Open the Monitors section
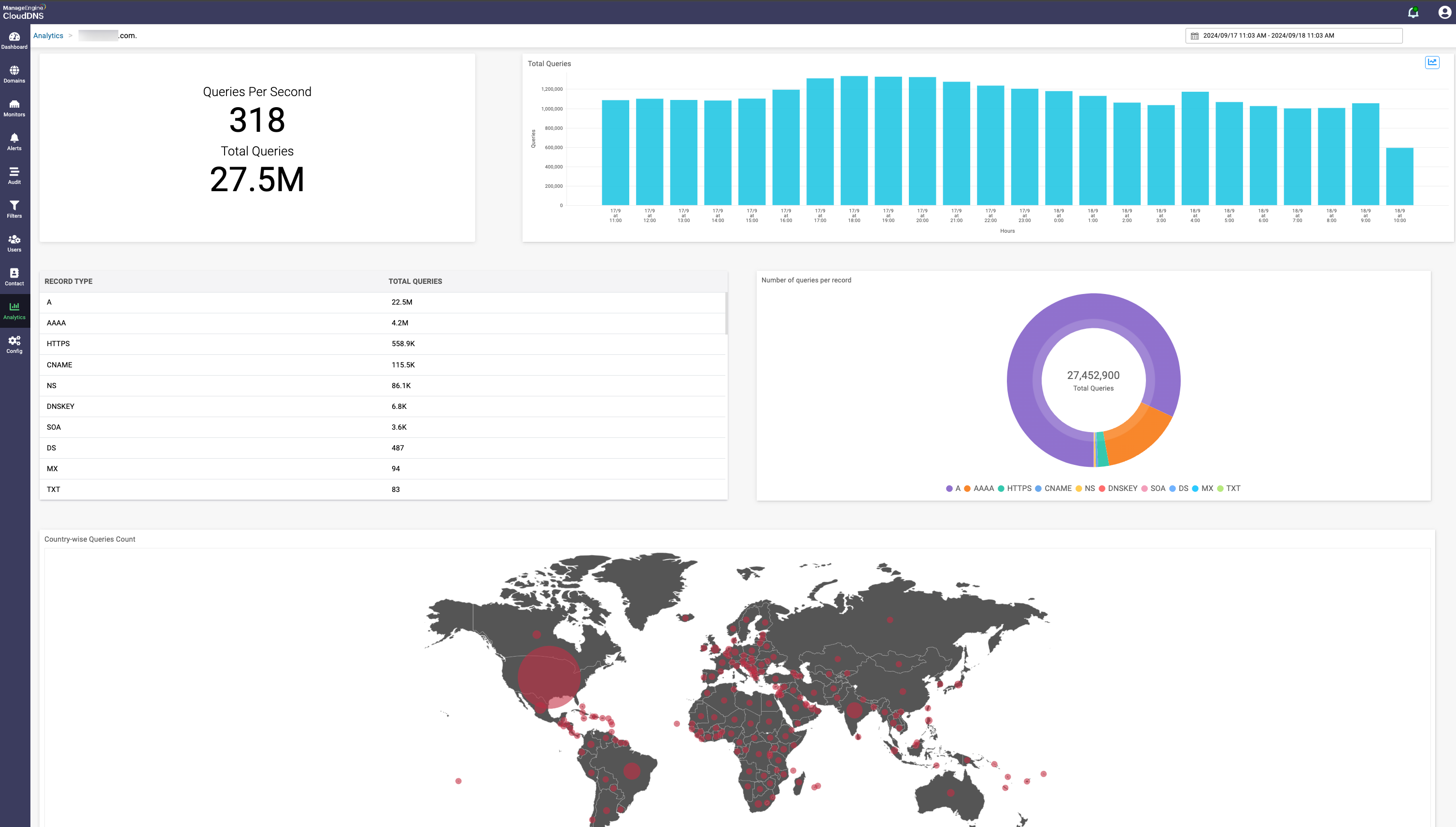Viewport: 1456px width, 827px height. tap(14, 107)
